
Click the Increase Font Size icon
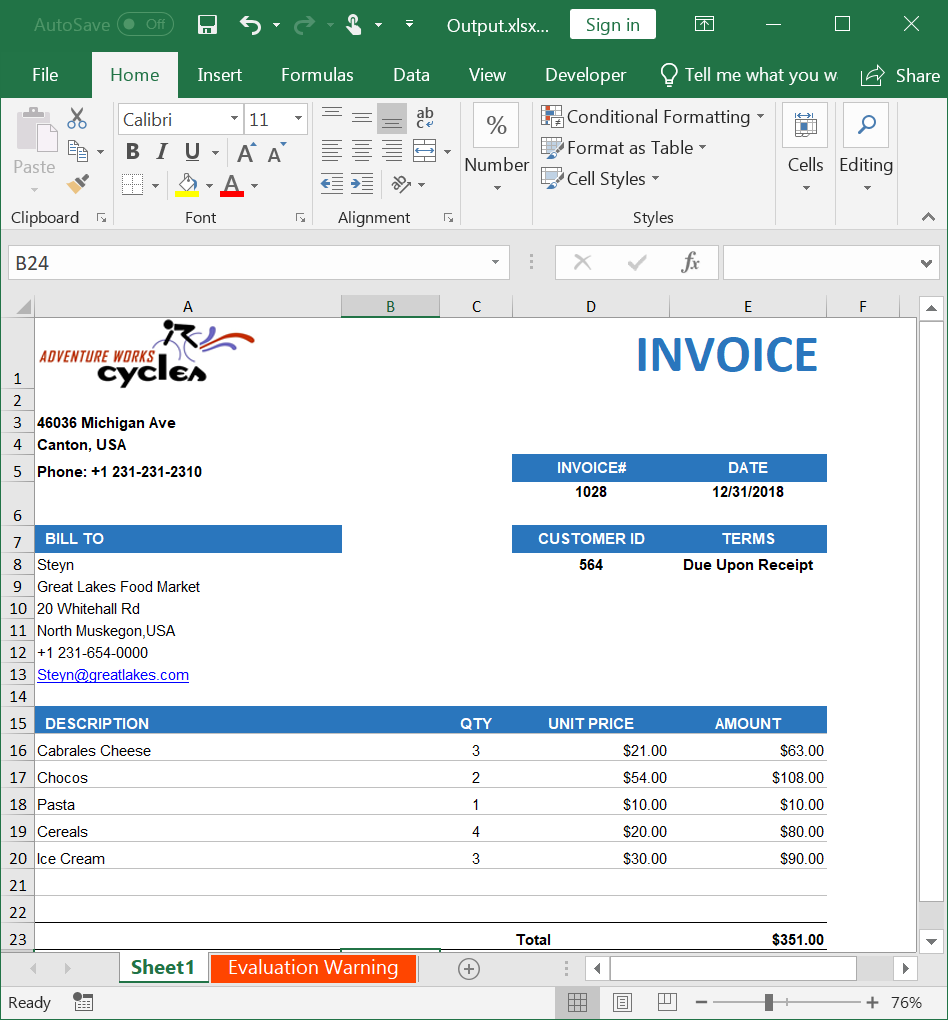245,153
